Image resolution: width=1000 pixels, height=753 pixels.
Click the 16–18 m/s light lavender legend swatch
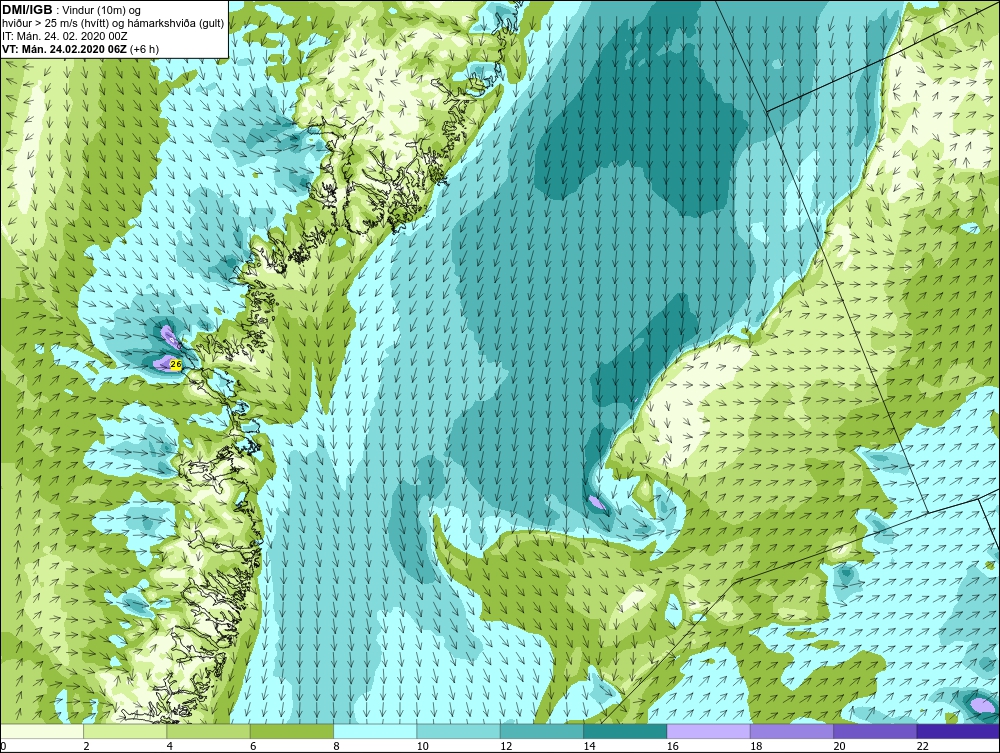(709, 731)
